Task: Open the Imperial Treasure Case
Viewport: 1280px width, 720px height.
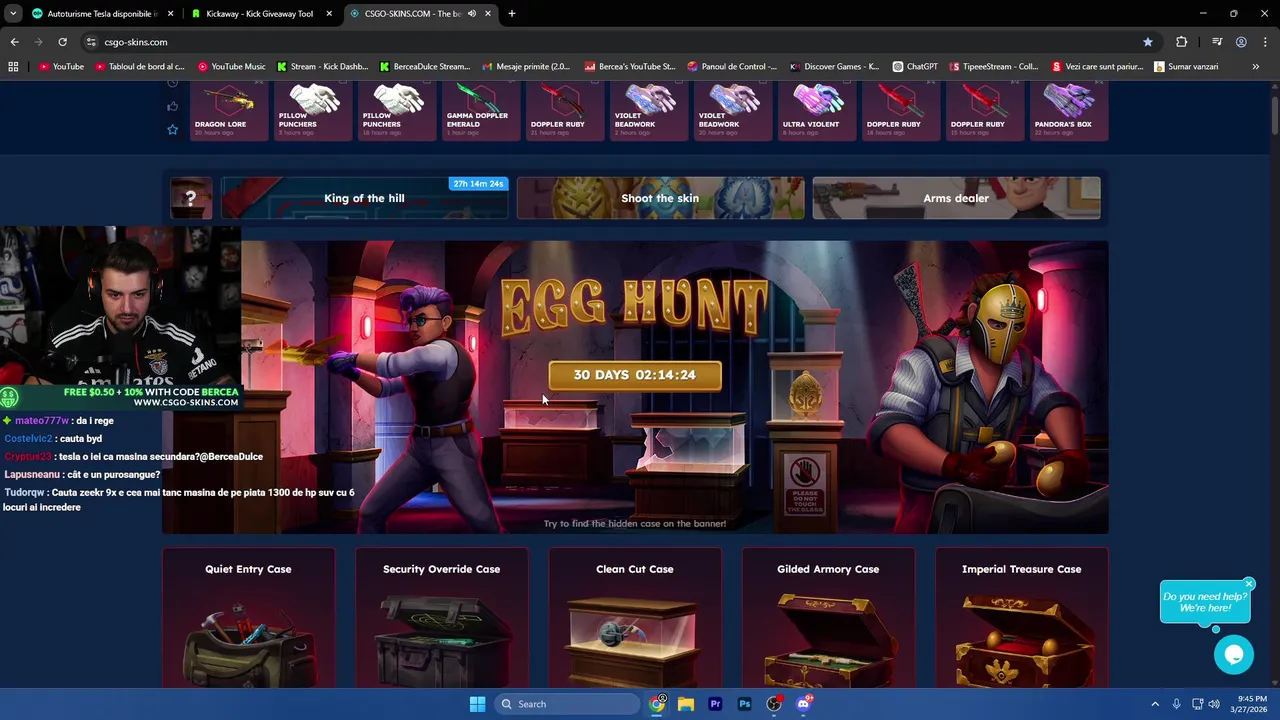Action: click(1021, 618)
